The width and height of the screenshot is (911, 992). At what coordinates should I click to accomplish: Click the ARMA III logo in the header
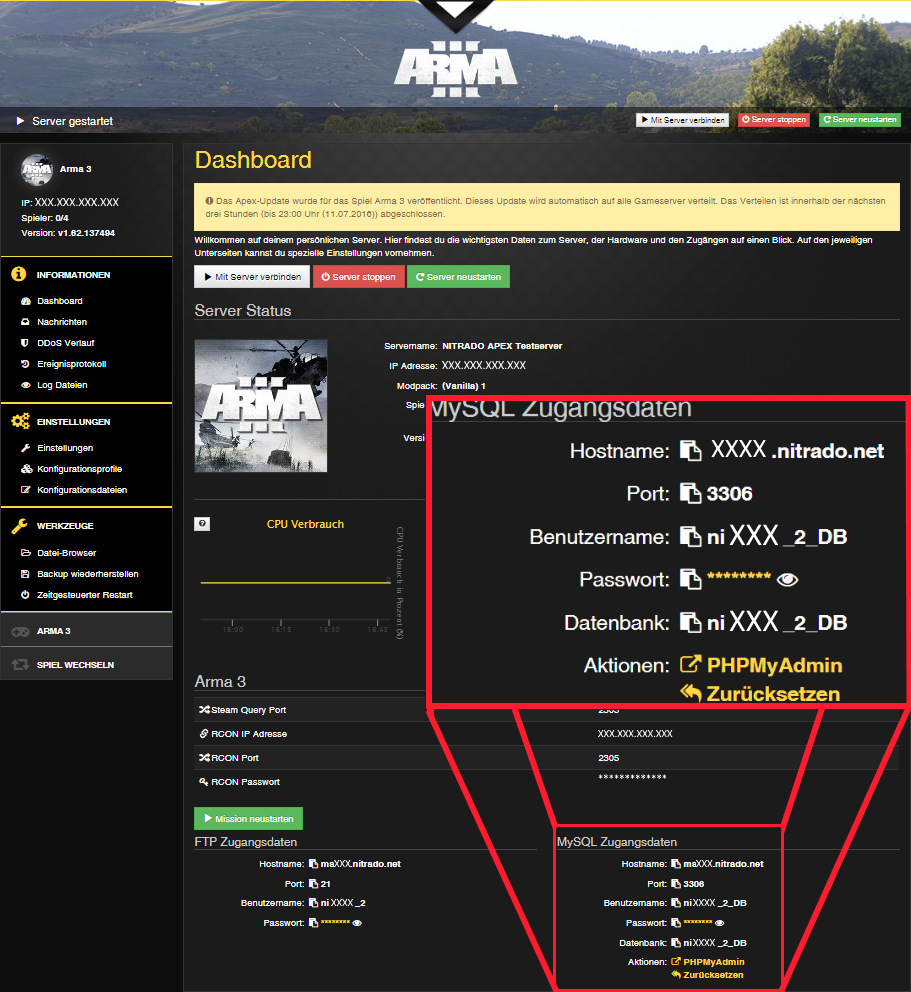click(456, 70)
